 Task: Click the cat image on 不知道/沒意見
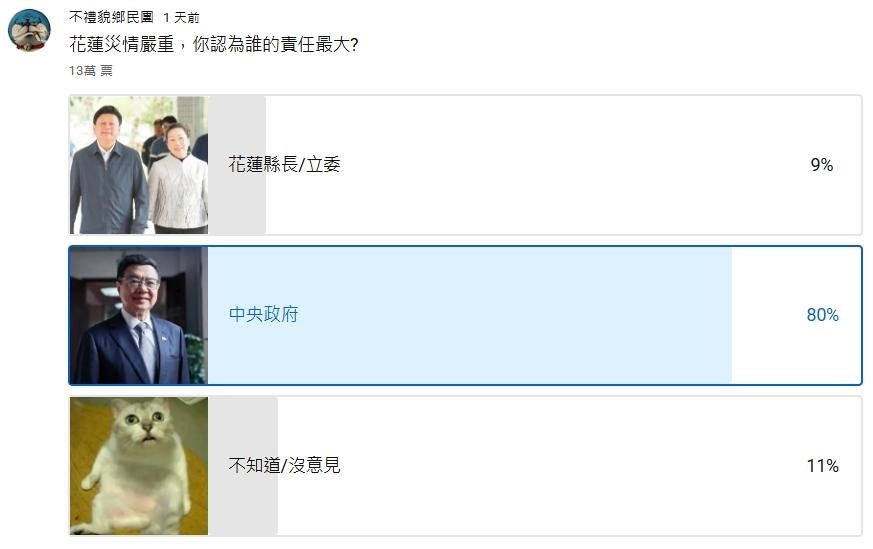[139, 466]
